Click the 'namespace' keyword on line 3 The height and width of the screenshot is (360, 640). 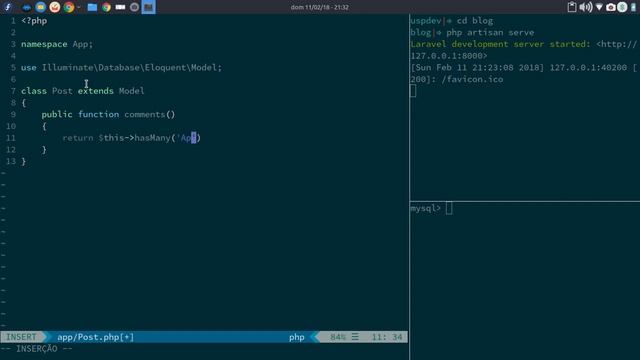[44, 44]
